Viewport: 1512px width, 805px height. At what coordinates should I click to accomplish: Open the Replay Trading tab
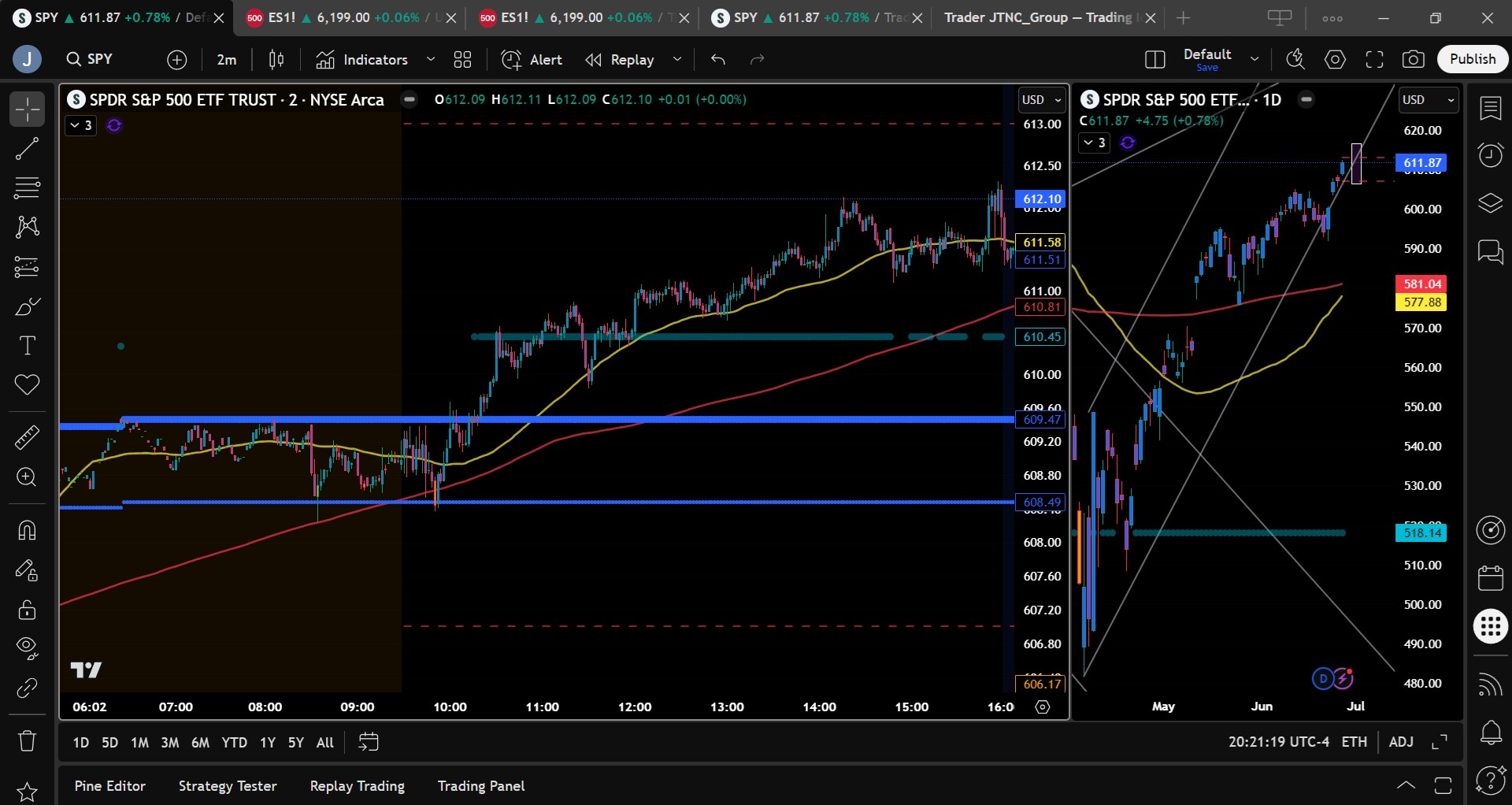pyautogui.click(x=358, y=786)
